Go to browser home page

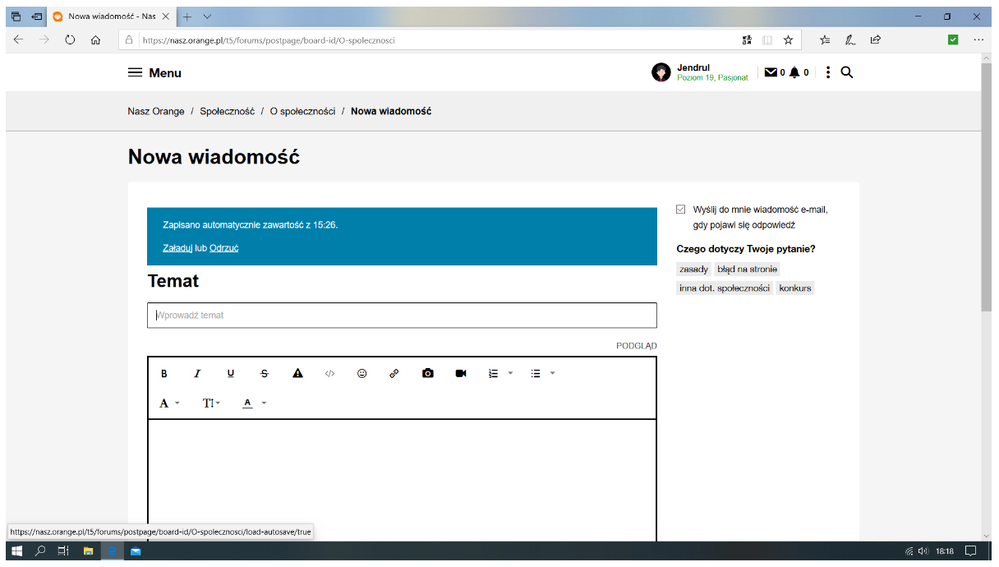[96, 39]
